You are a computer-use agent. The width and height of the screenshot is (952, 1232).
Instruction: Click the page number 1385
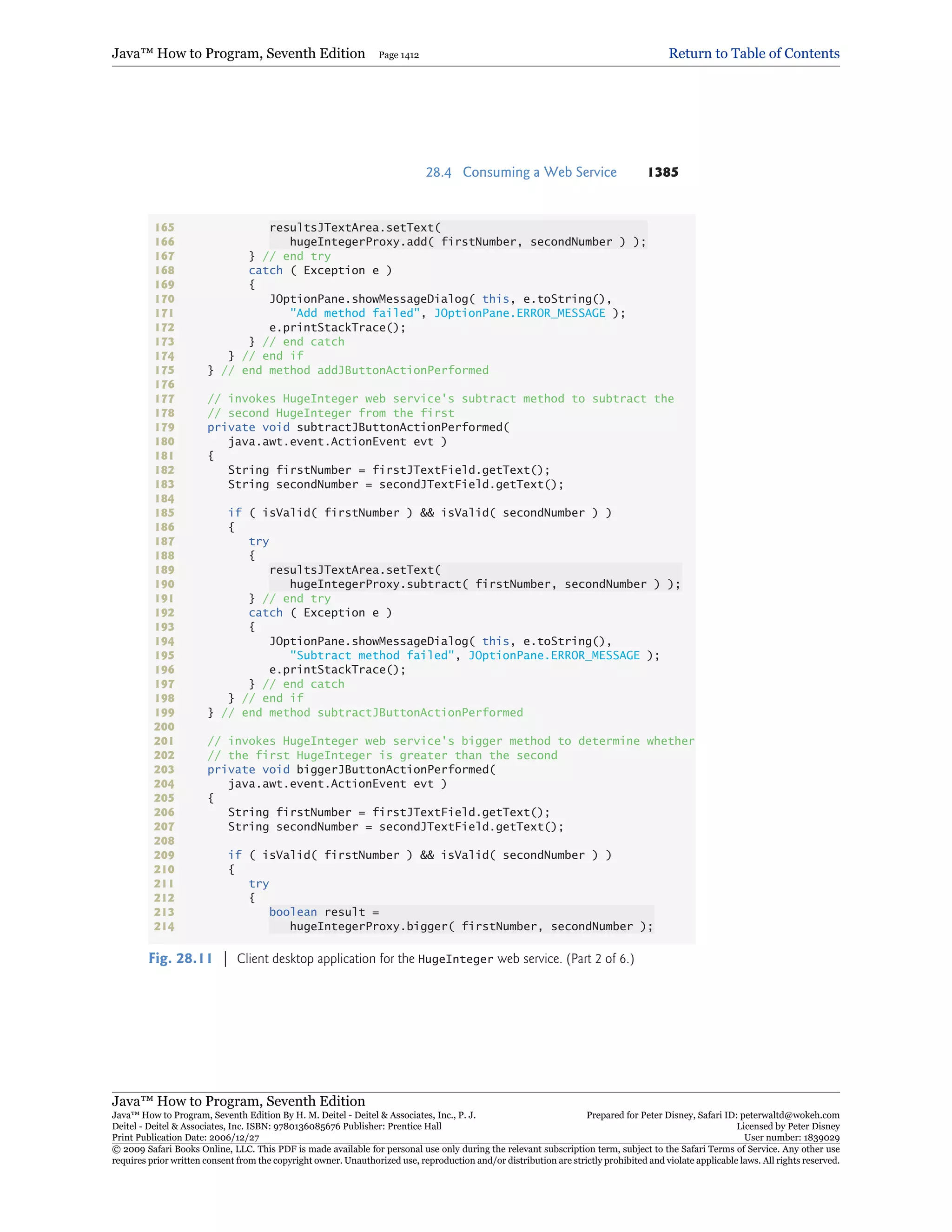pos(663,172)
